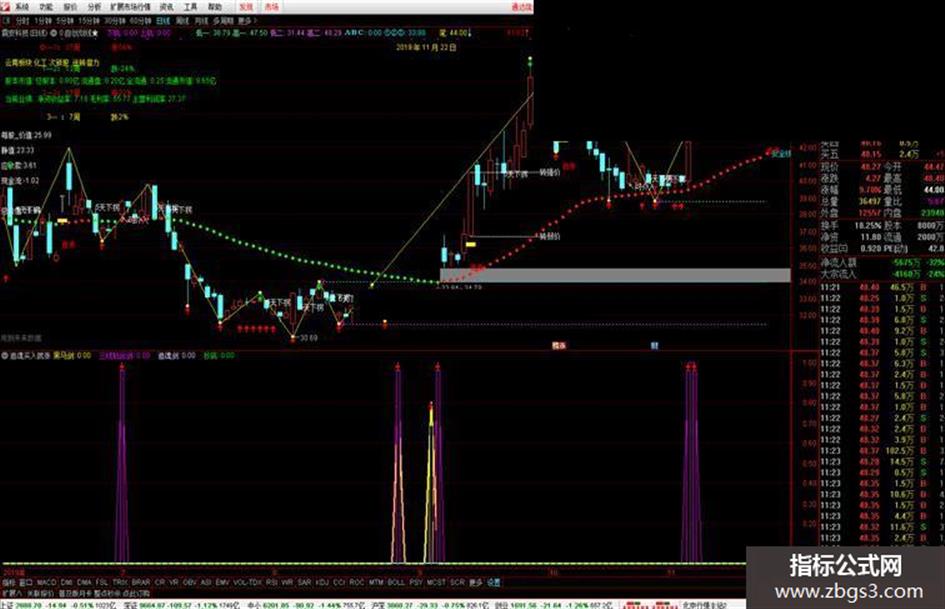The image size is (945, 609).
Task: Click the date label 2019年11月22日
Action: (426, 47)
